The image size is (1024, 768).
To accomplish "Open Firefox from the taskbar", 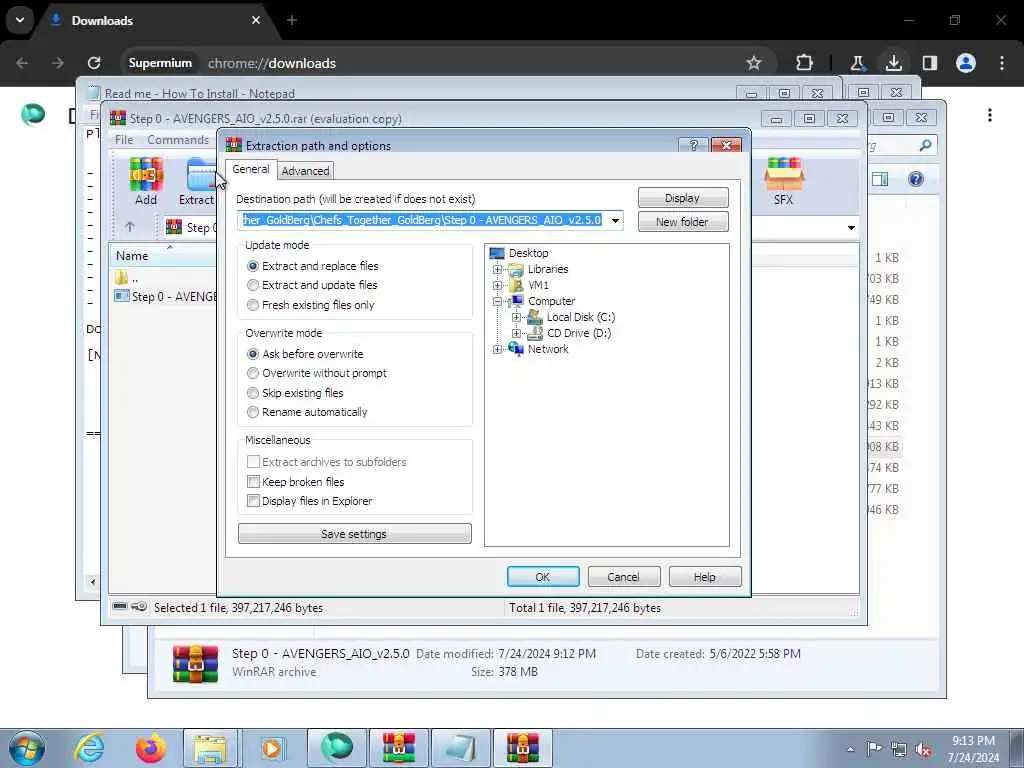I will point(150,748).
